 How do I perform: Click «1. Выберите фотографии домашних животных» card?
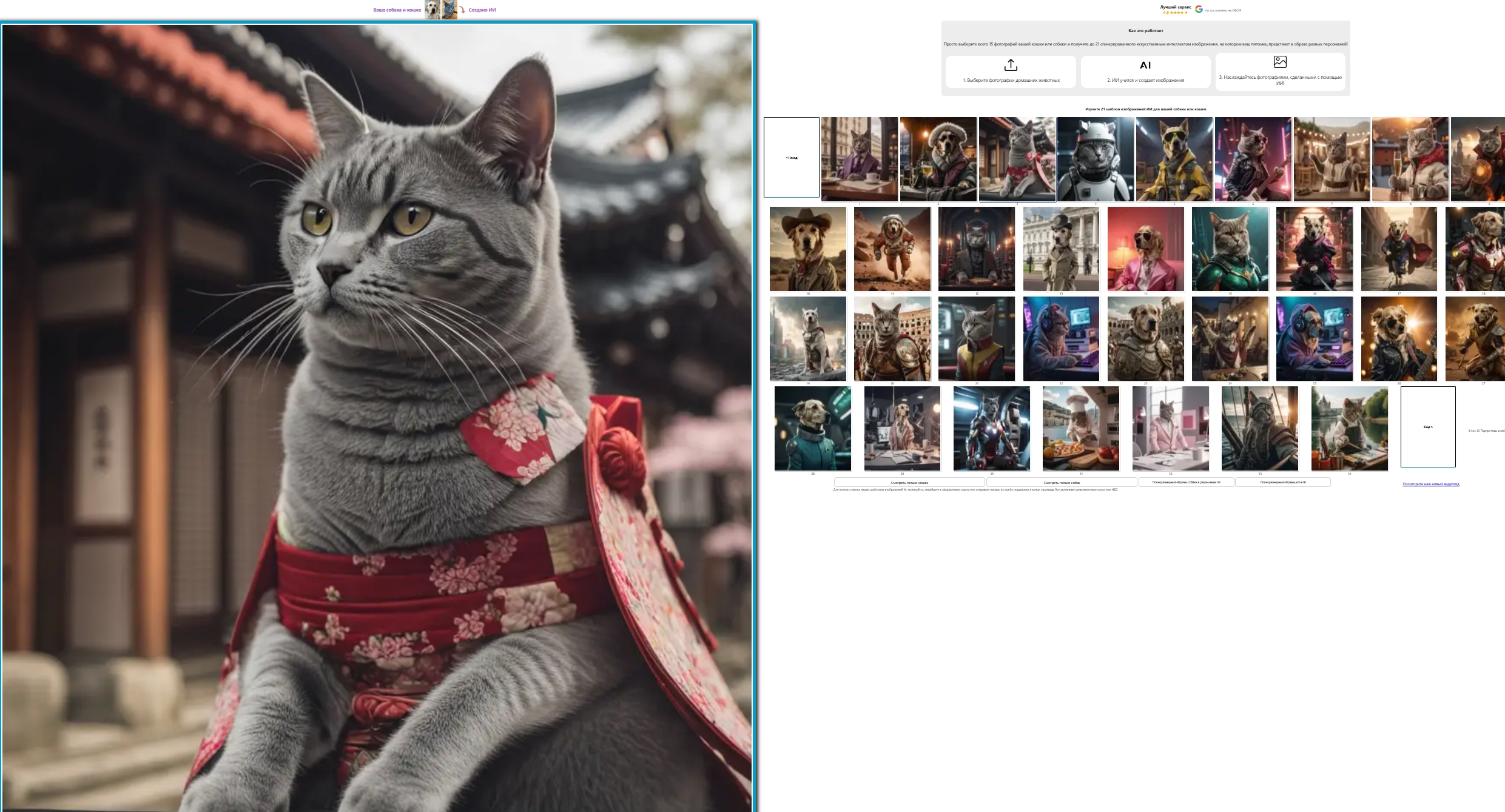click(1011, 72)
